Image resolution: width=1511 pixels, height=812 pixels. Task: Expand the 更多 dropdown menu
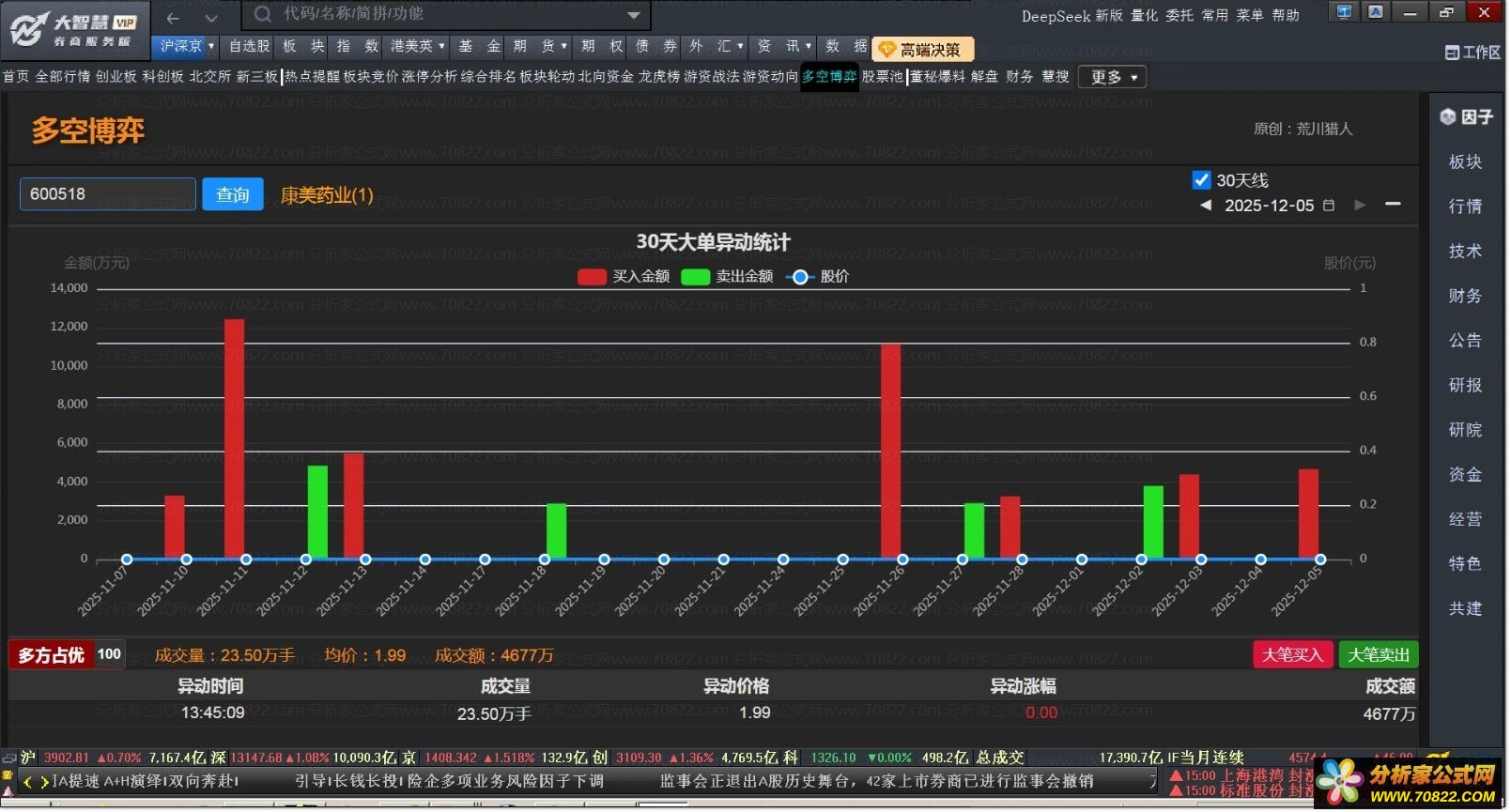[x=1113, y=77]
